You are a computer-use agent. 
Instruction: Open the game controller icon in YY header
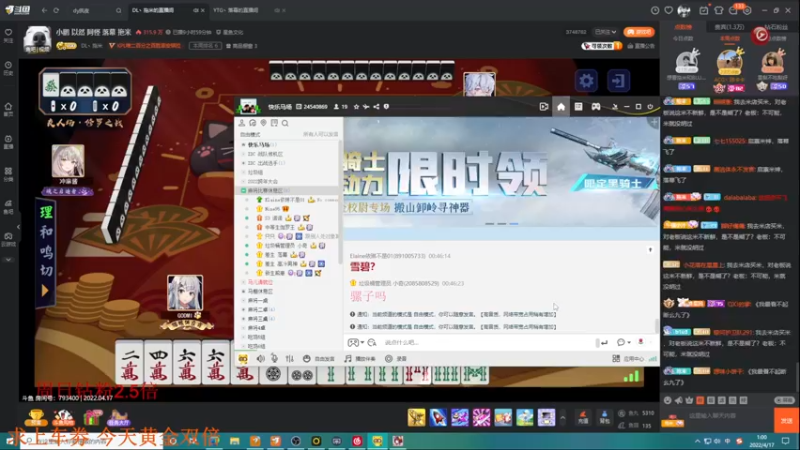(595, 107)
